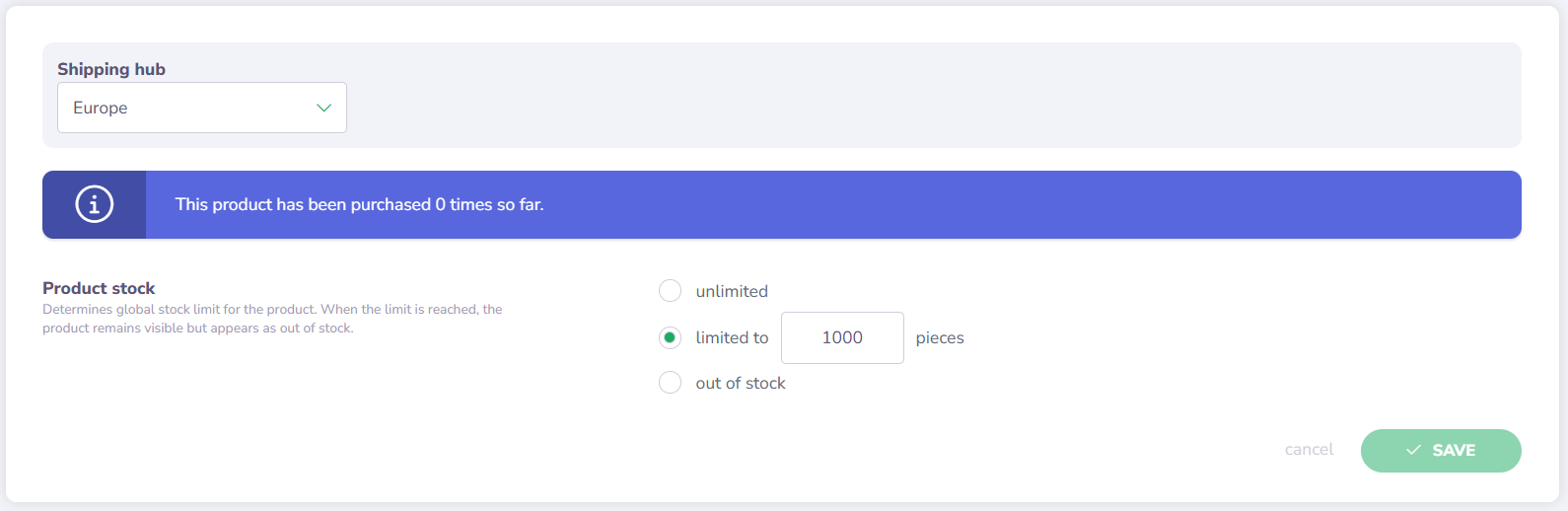Click the Product stock heading
The image size is (1568, 511).
99,288
